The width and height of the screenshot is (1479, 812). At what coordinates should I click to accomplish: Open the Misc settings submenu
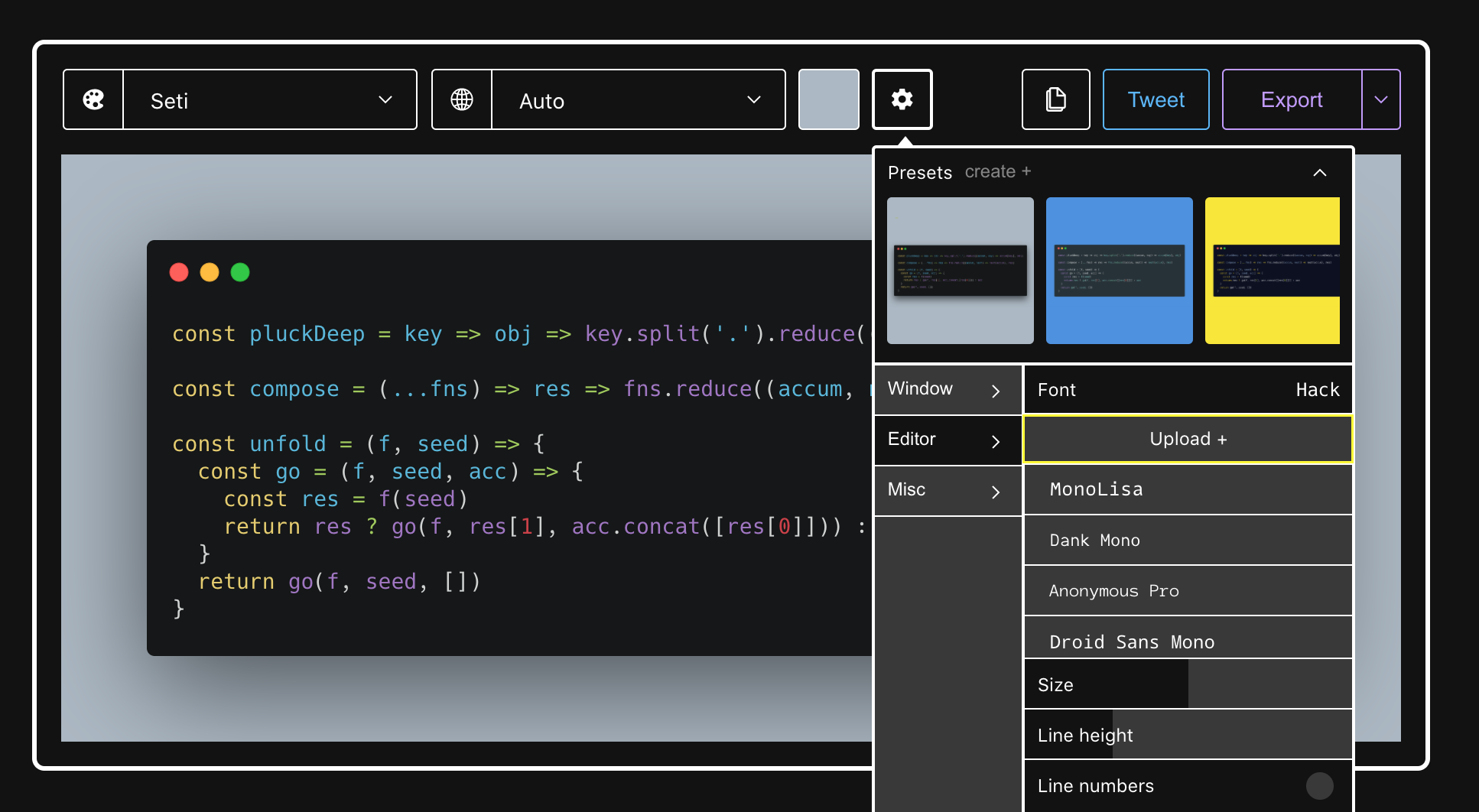tap(948, 490)
